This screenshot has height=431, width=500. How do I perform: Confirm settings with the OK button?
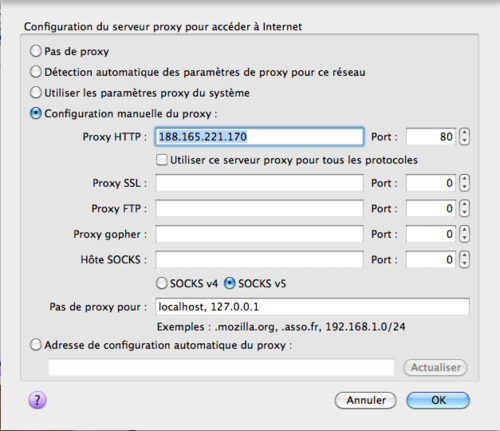(438, 400)
